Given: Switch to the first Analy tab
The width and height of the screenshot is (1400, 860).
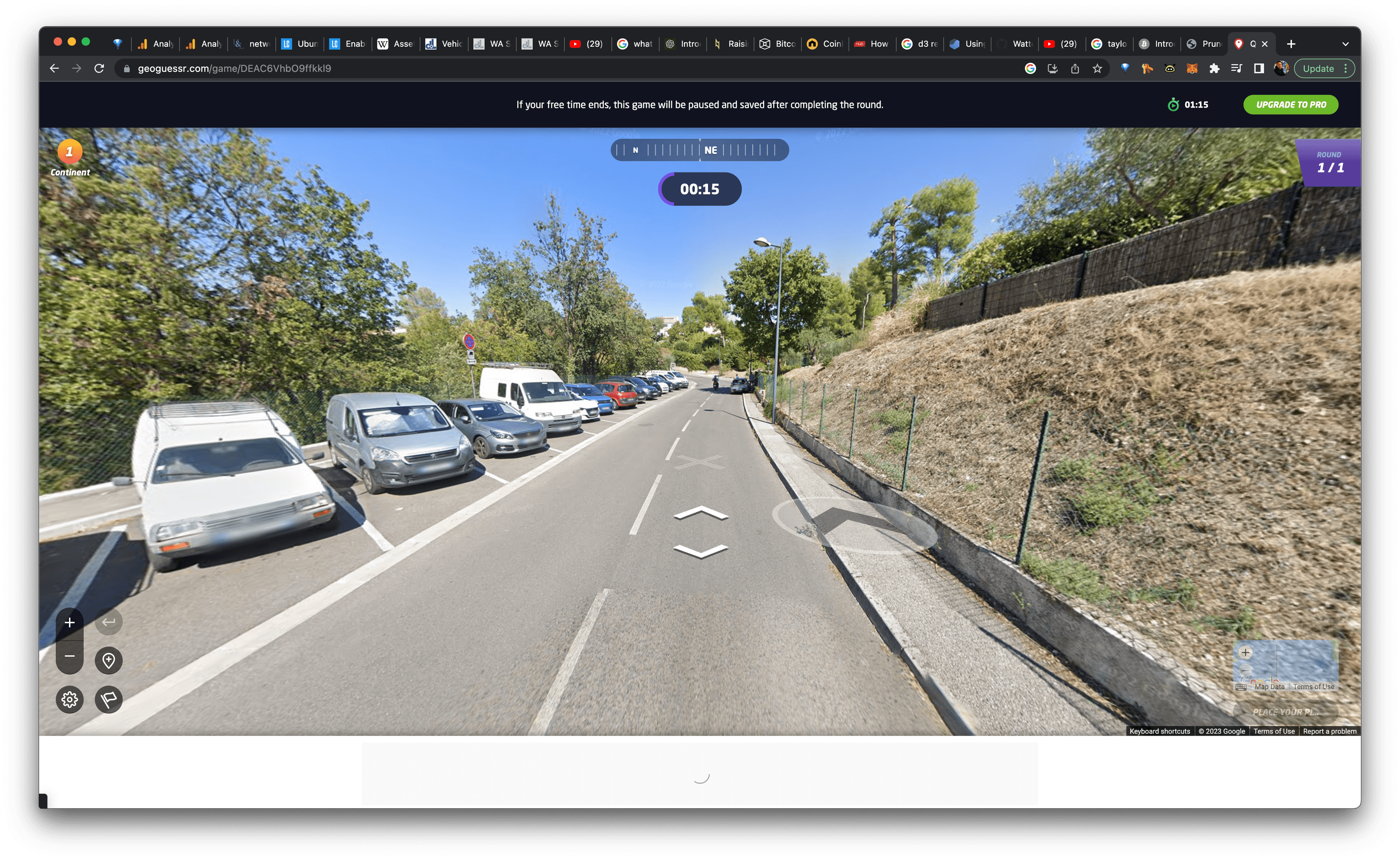Looking at the screenshot, I should tap(155, 44).
